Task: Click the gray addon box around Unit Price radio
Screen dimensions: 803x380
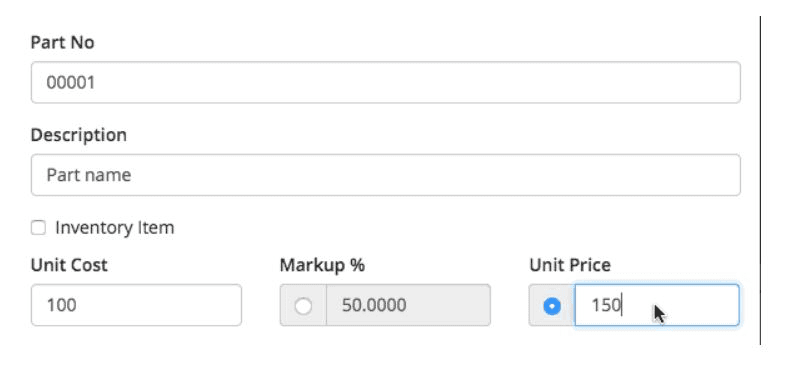Action: pos(552,305)
